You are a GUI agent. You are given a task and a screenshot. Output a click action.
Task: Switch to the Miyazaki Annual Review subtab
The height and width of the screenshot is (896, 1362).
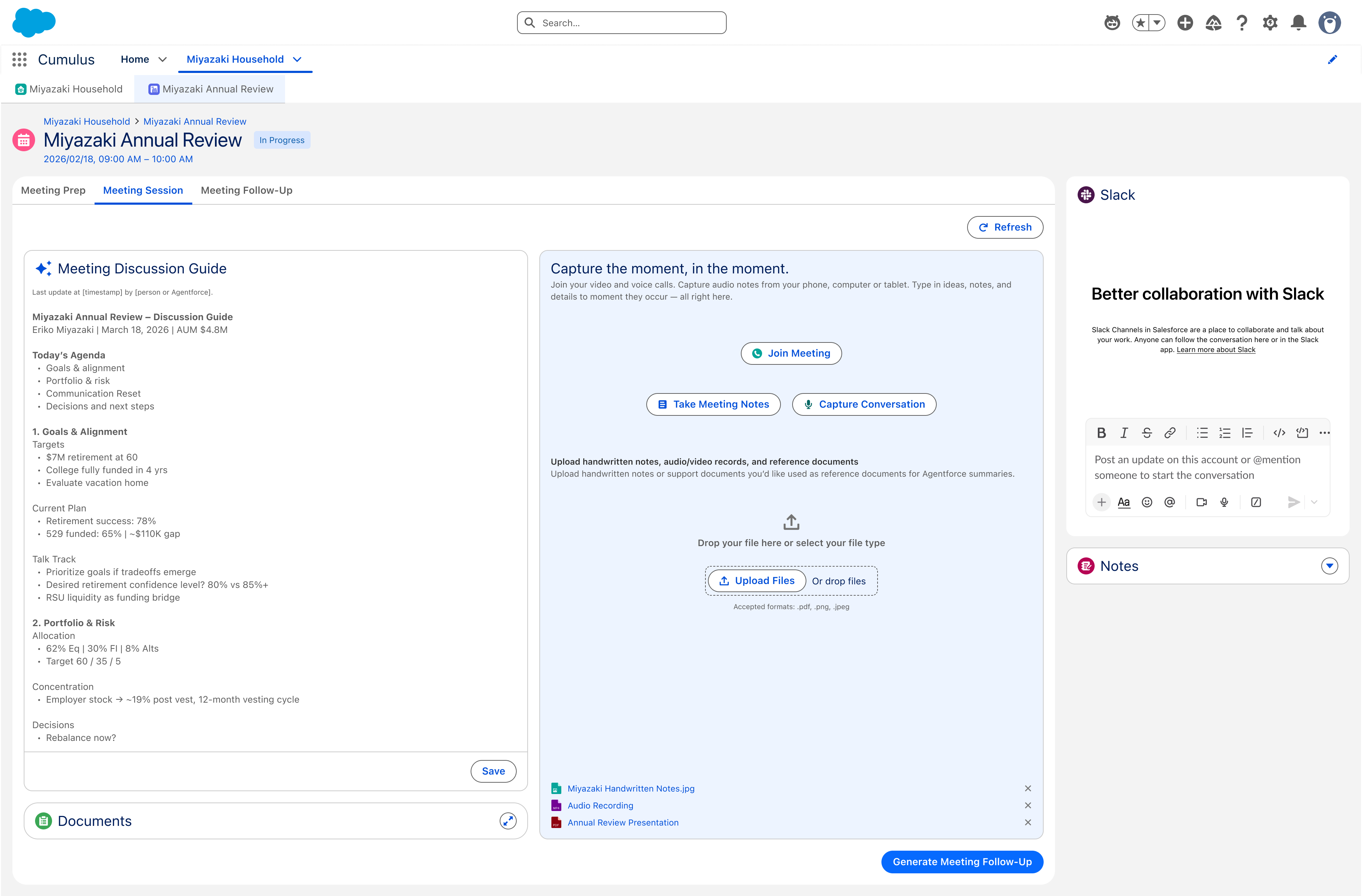coord(211,89)
